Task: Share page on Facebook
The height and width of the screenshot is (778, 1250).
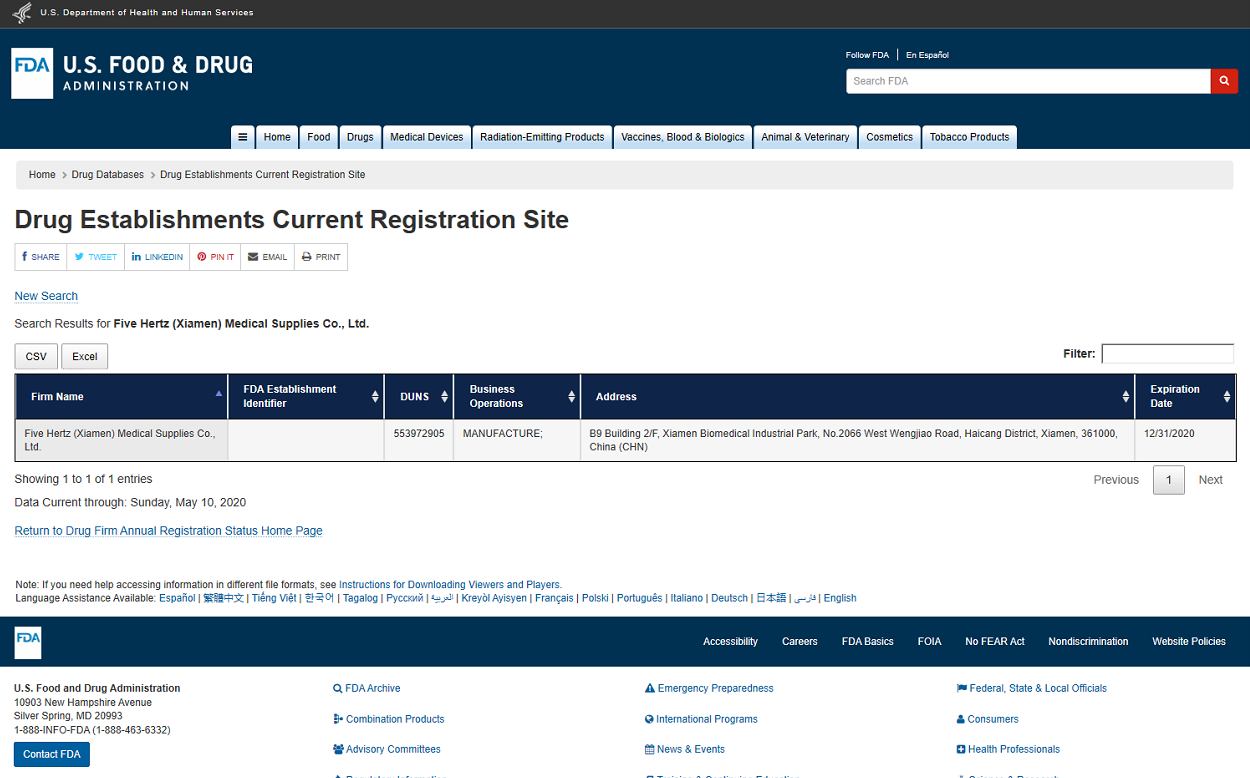Action: 41,257
